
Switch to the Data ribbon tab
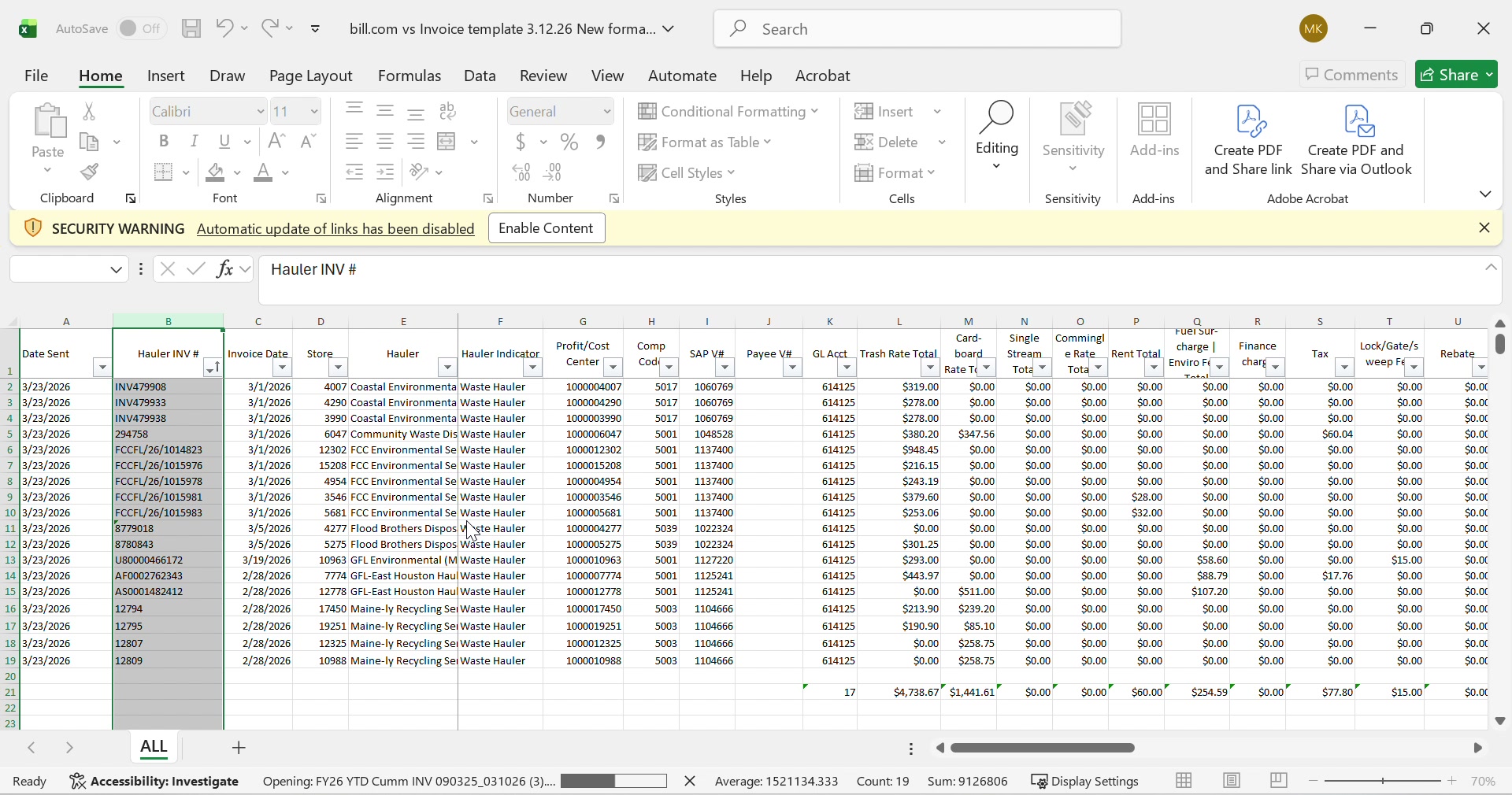click(x=480, y=76)
